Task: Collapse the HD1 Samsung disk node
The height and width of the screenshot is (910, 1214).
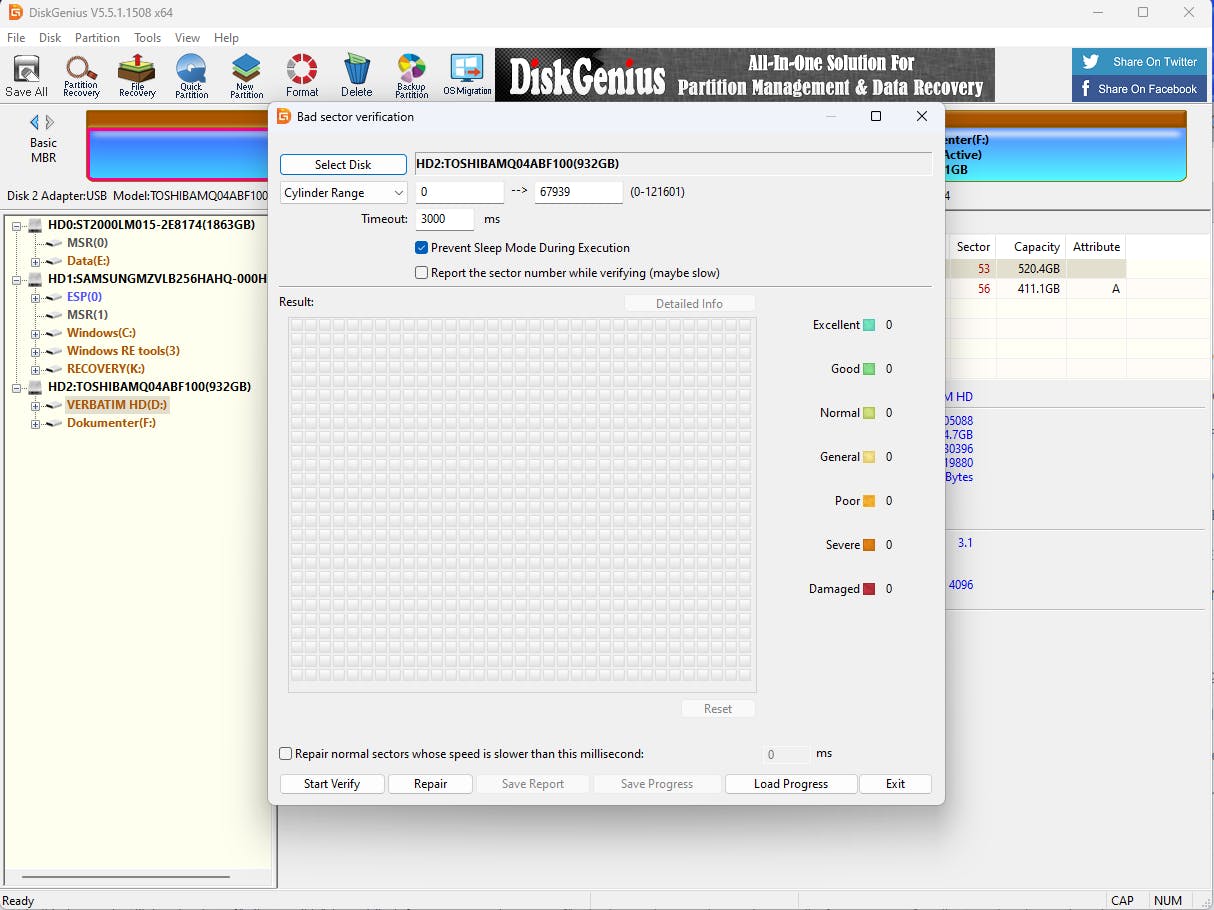Action: 18,279
